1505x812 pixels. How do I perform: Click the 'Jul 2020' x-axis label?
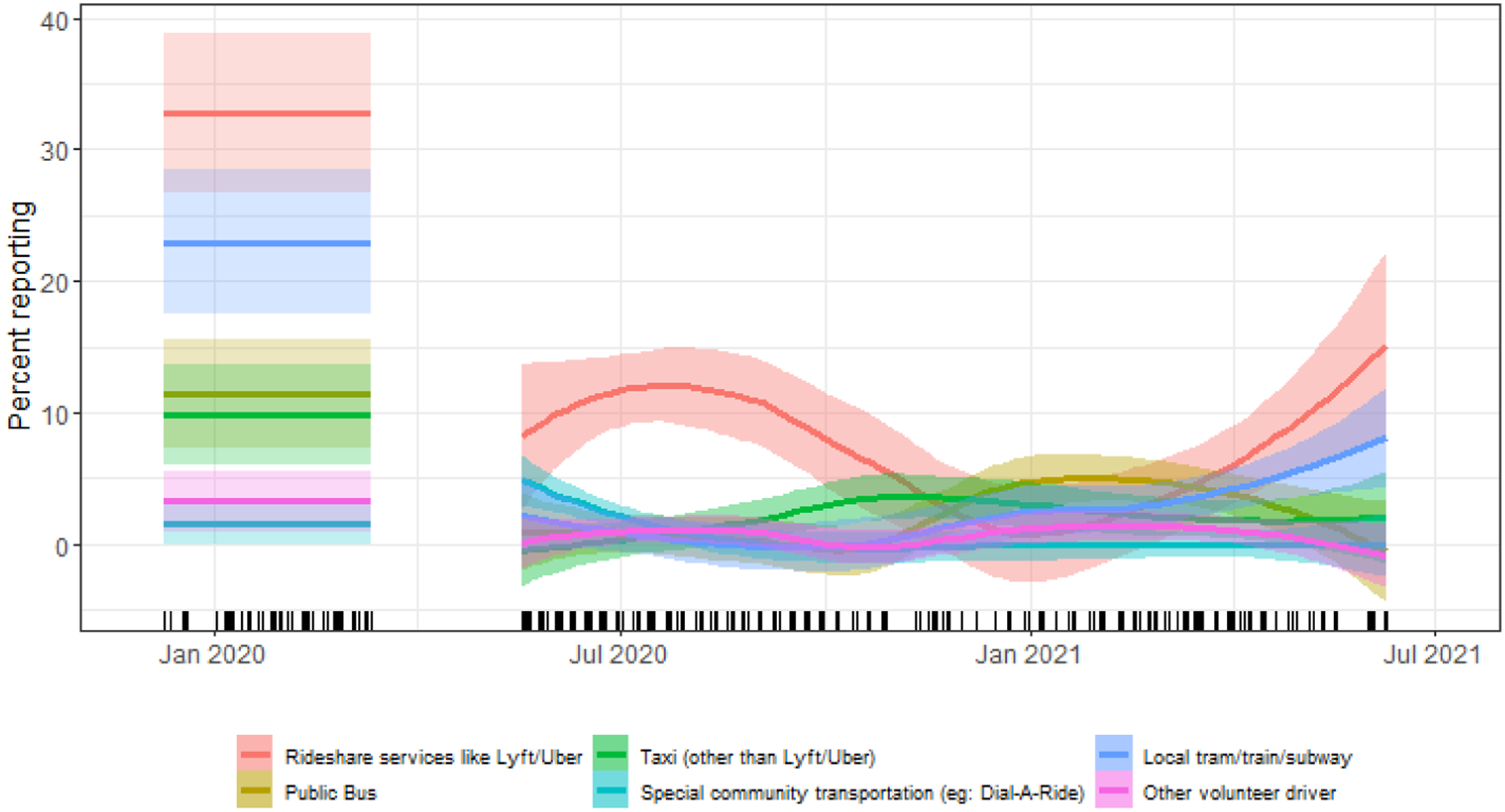618,654
